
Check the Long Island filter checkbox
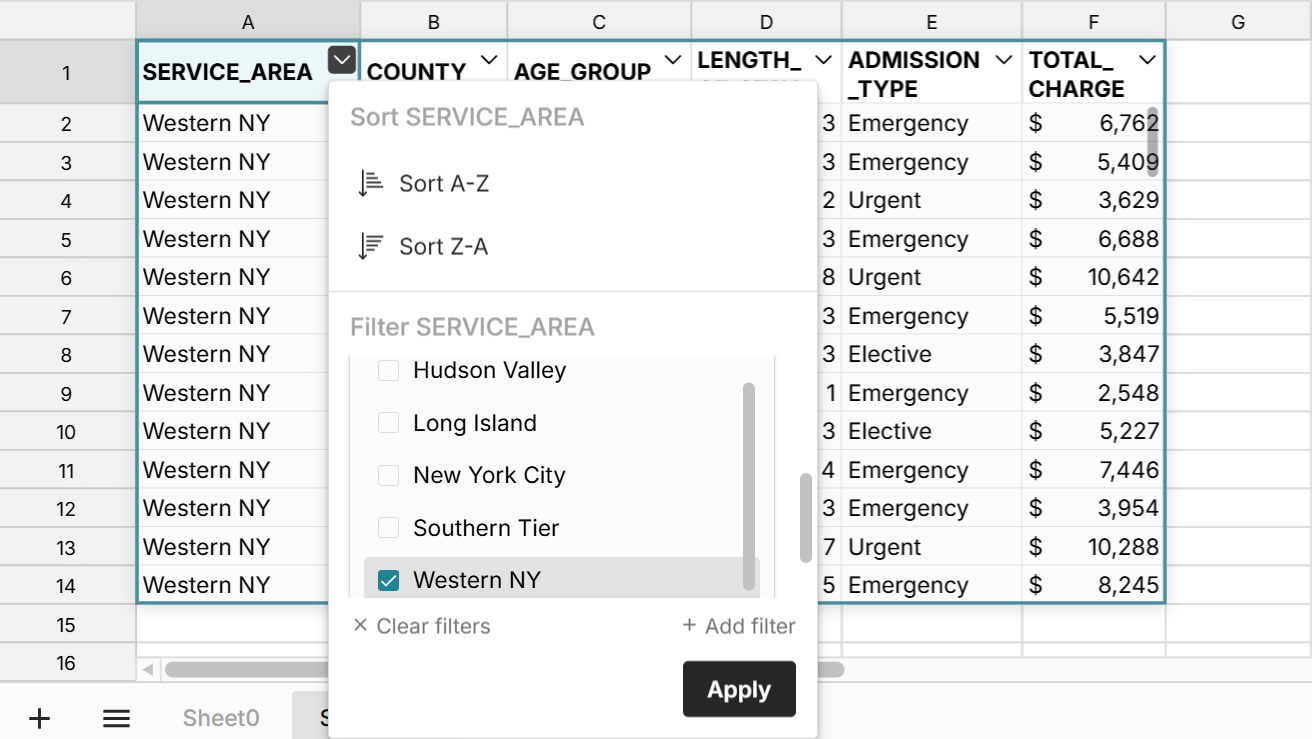[388, 423]
